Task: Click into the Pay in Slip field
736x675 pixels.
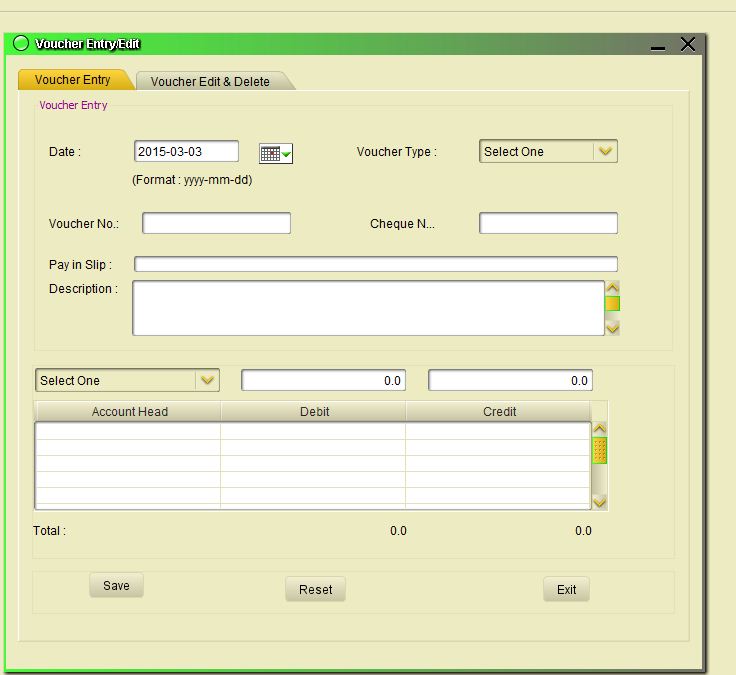Action: click(375, 265)
